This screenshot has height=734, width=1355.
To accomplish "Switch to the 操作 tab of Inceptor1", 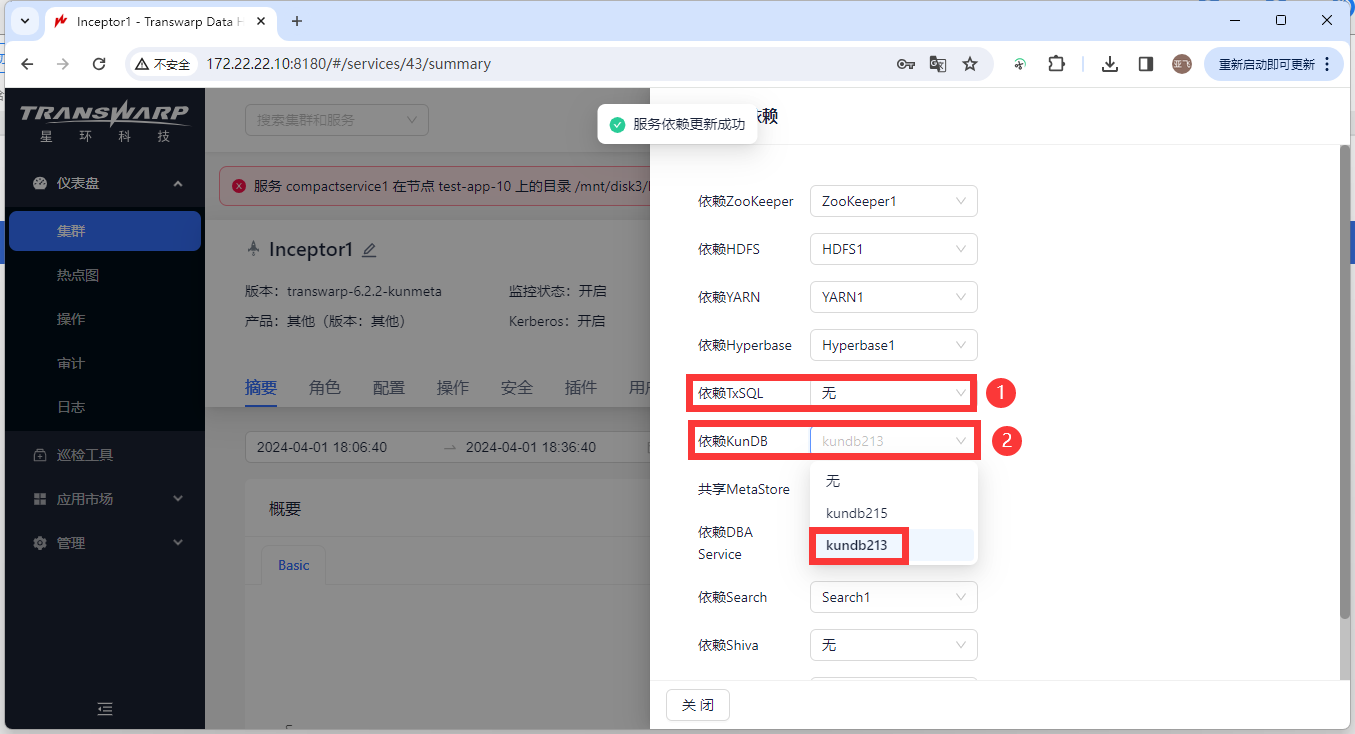I will coord(453,387).
